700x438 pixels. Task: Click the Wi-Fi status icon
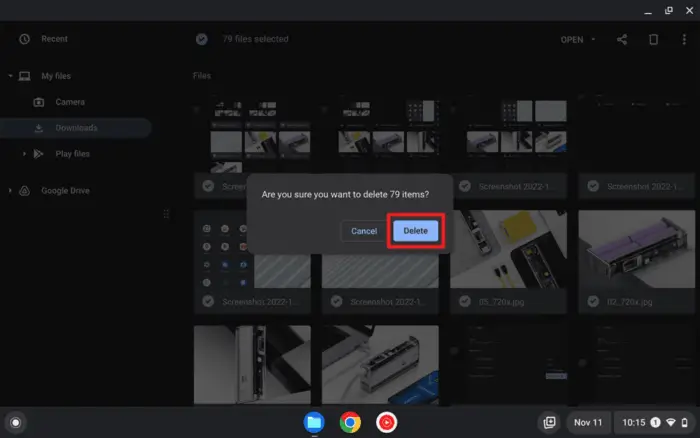tap(671, 422)
